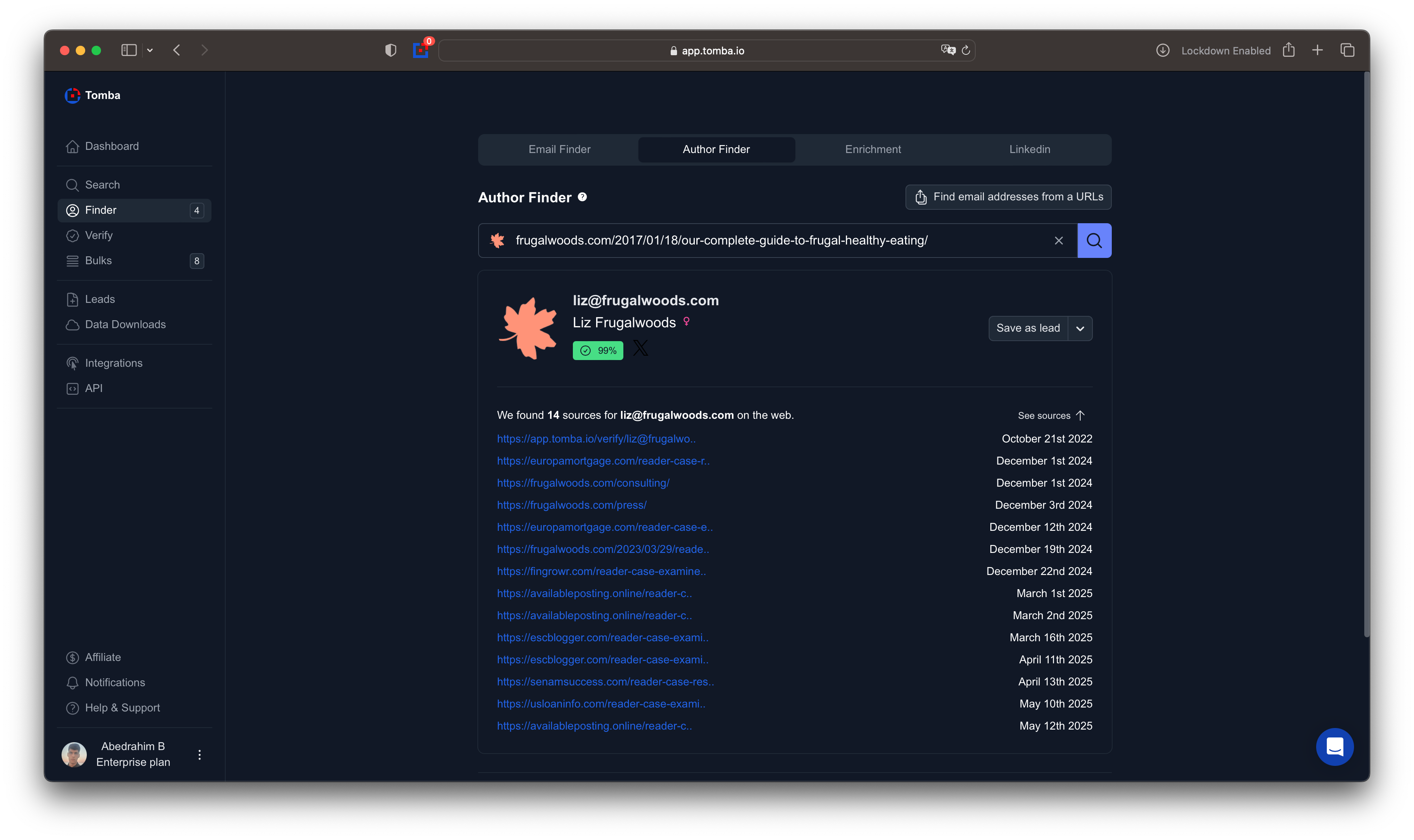The image size is (1414, 840).
Task: Open availableposting.online link dated March 1st 2025
Action: [x=595, y=593]
